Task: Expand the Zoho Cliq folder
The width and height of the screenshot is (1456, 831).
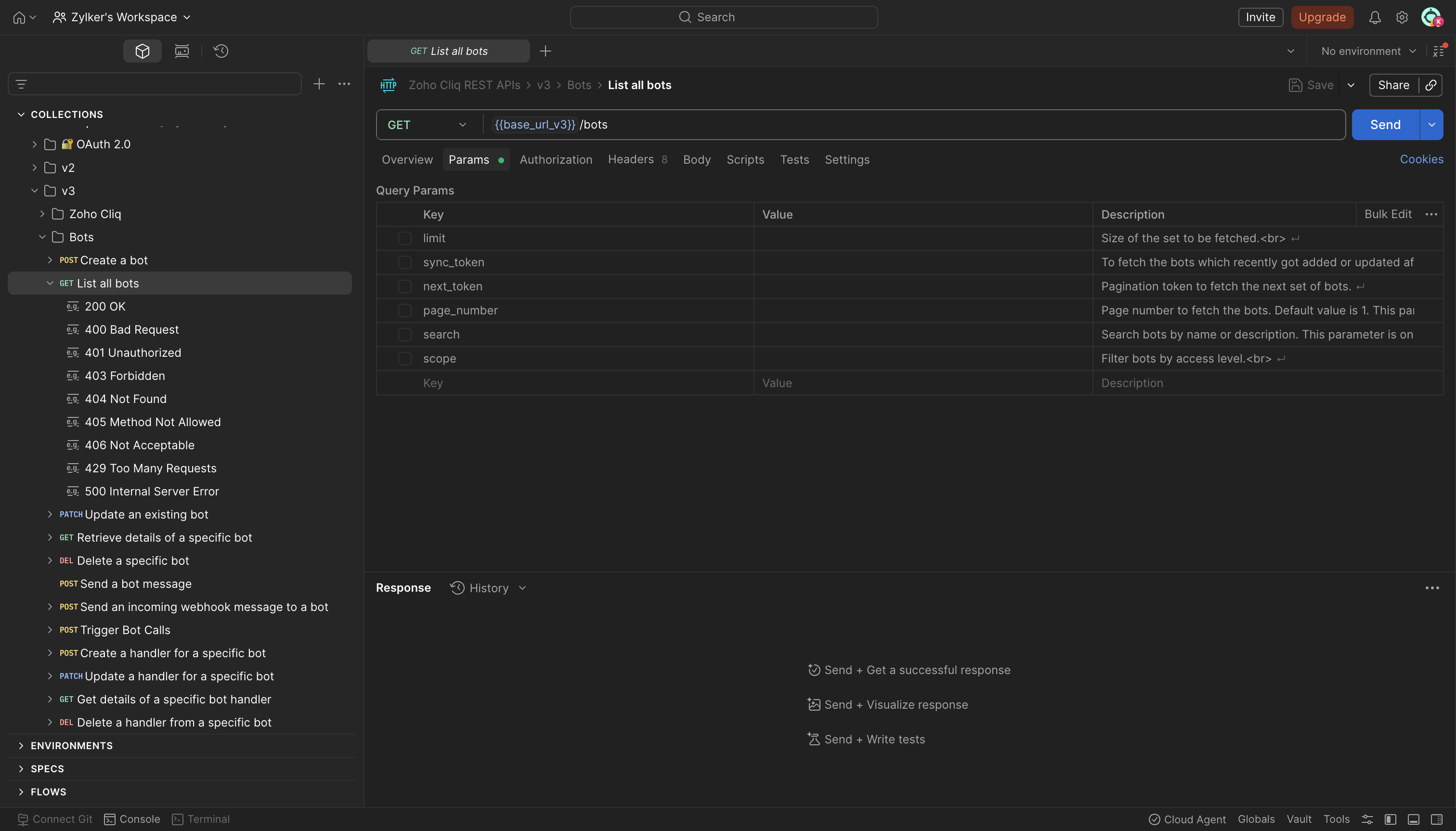Action: [42, 213]
